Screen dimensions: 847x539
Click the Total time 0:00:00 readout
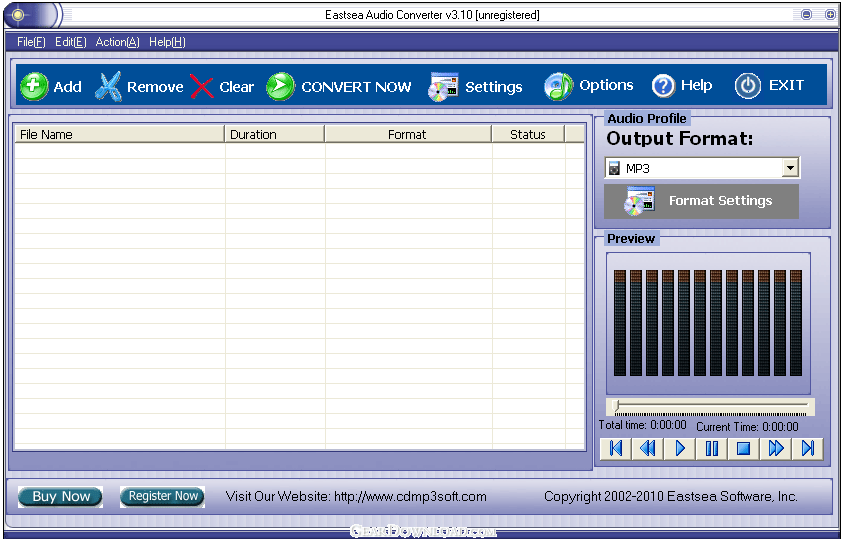point(642,425)
